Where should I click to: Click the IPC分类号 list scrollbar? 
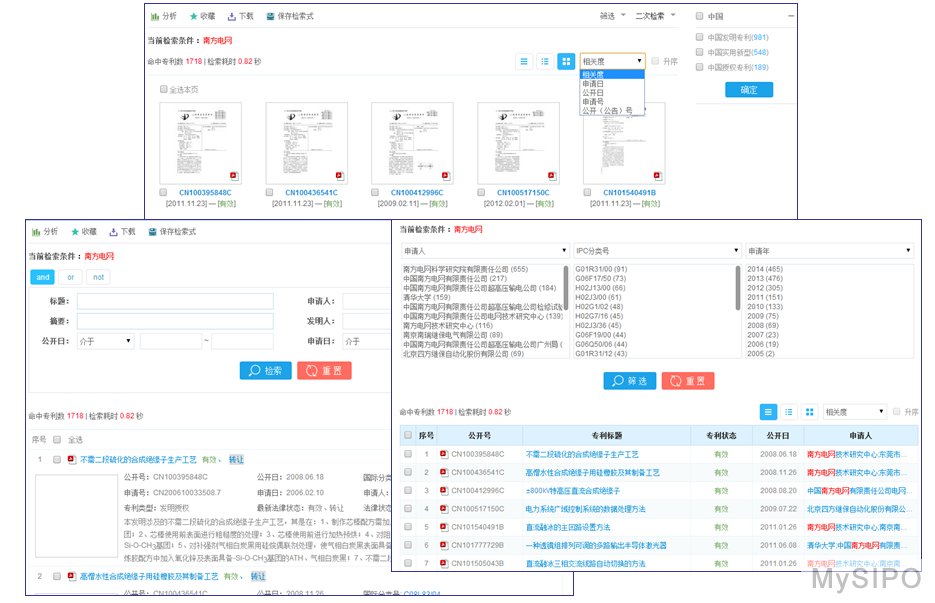[738, 289]
